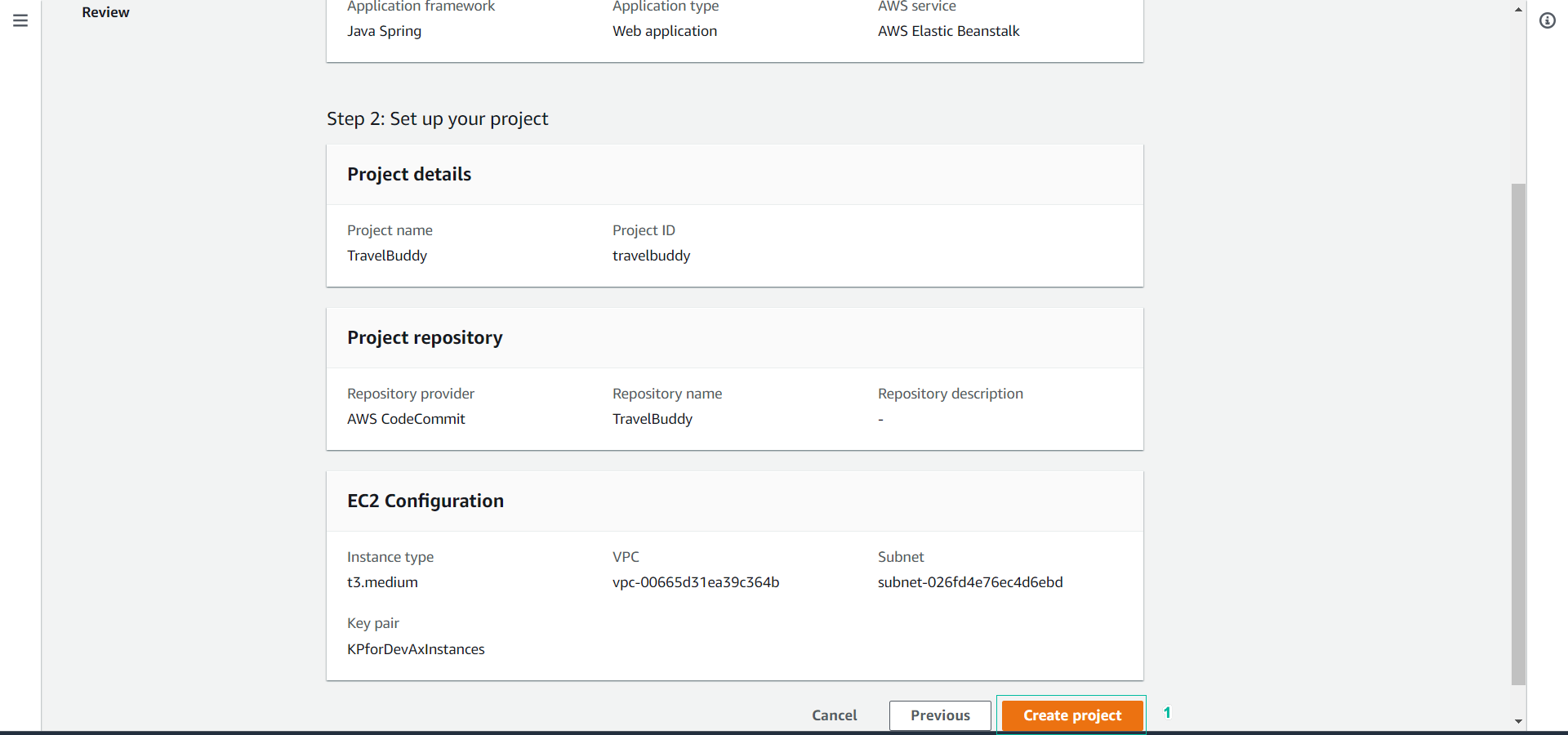
Task: Click the t3.medium instance type value
Action: pos(382,582)
